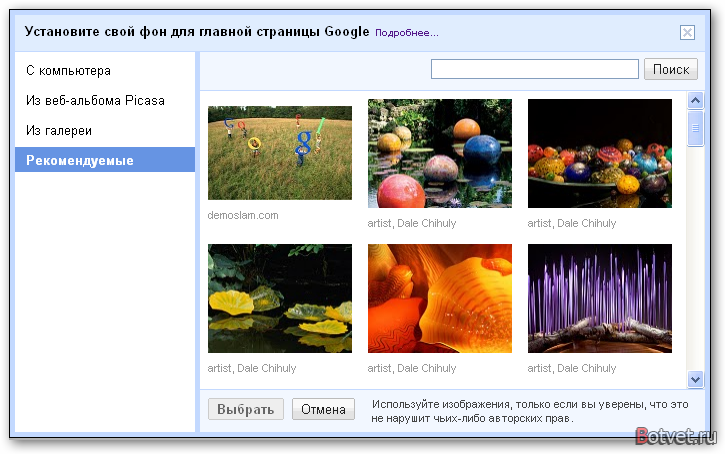This screenshot has width=725, height=454.
Task: Click the demoslam.com caption
Action: pyautogui.click(x=243, y=215)
